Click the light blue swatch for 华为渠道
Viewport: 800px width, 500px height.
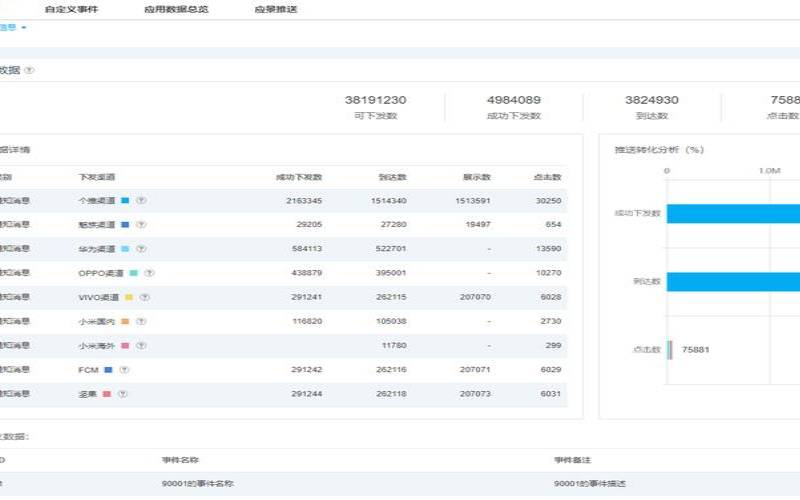125,248
